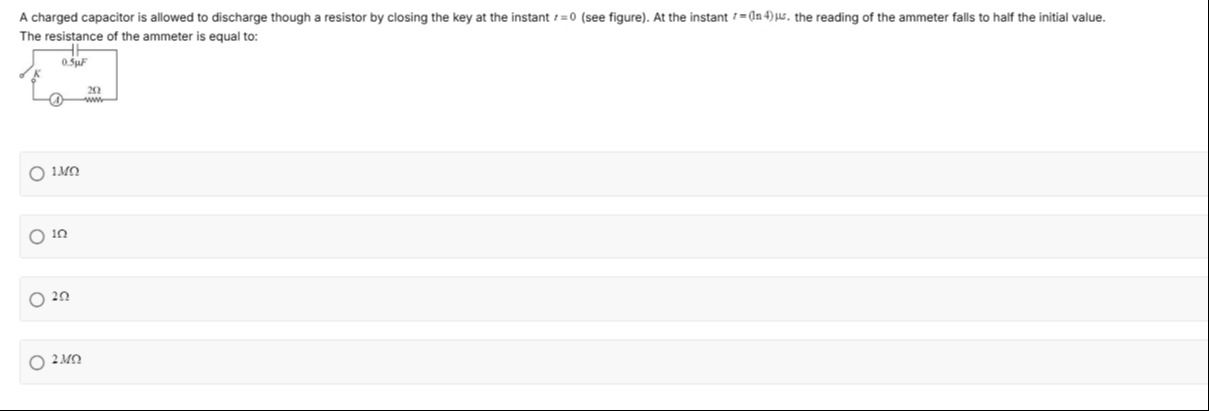This screenshot has width=1209, height=411.
Task: Click the 2Ω label above the resistor
Action: click(x=94, y=91)
